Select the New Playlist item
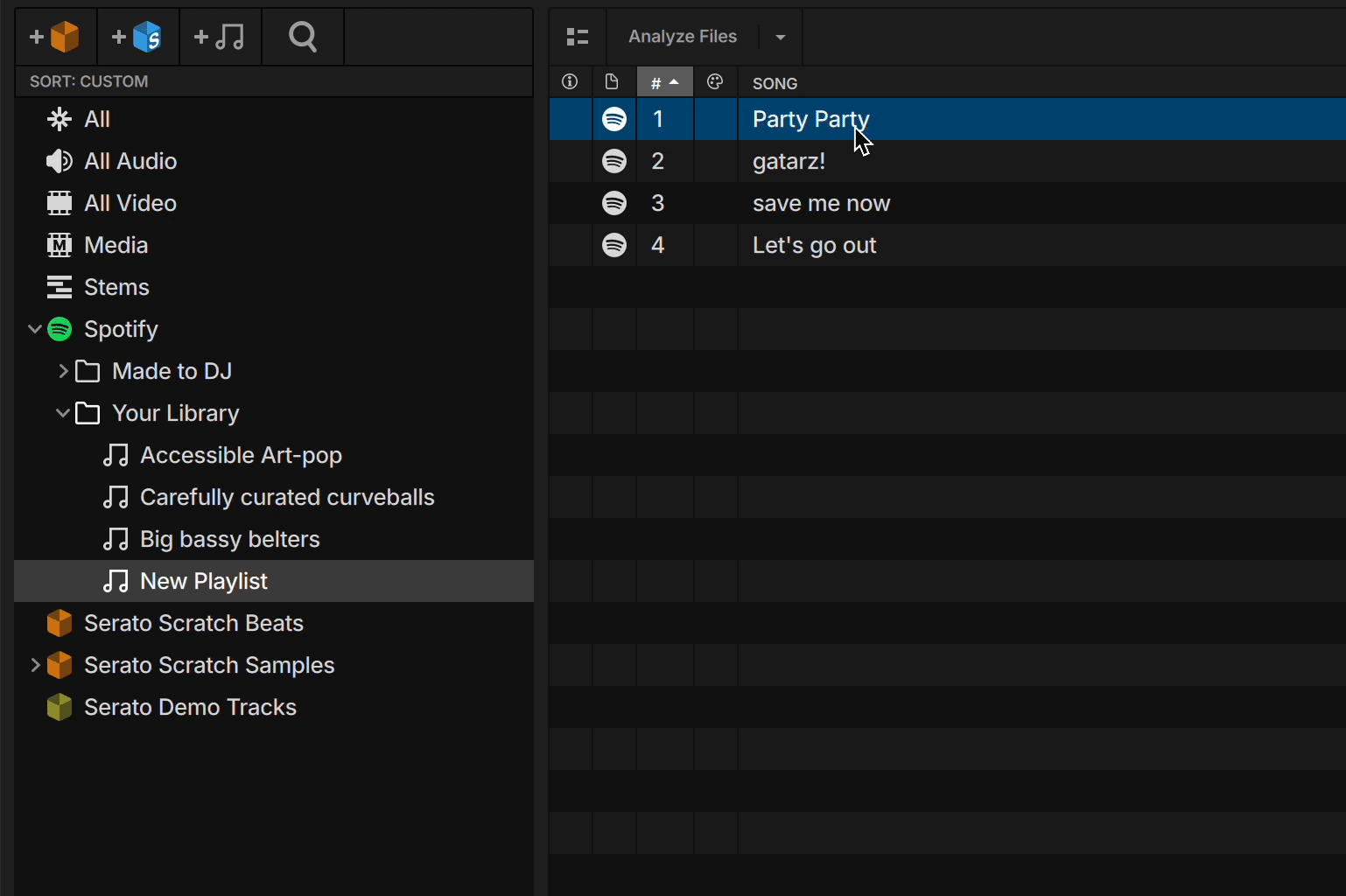The image size is (1346, 896). 274,581
